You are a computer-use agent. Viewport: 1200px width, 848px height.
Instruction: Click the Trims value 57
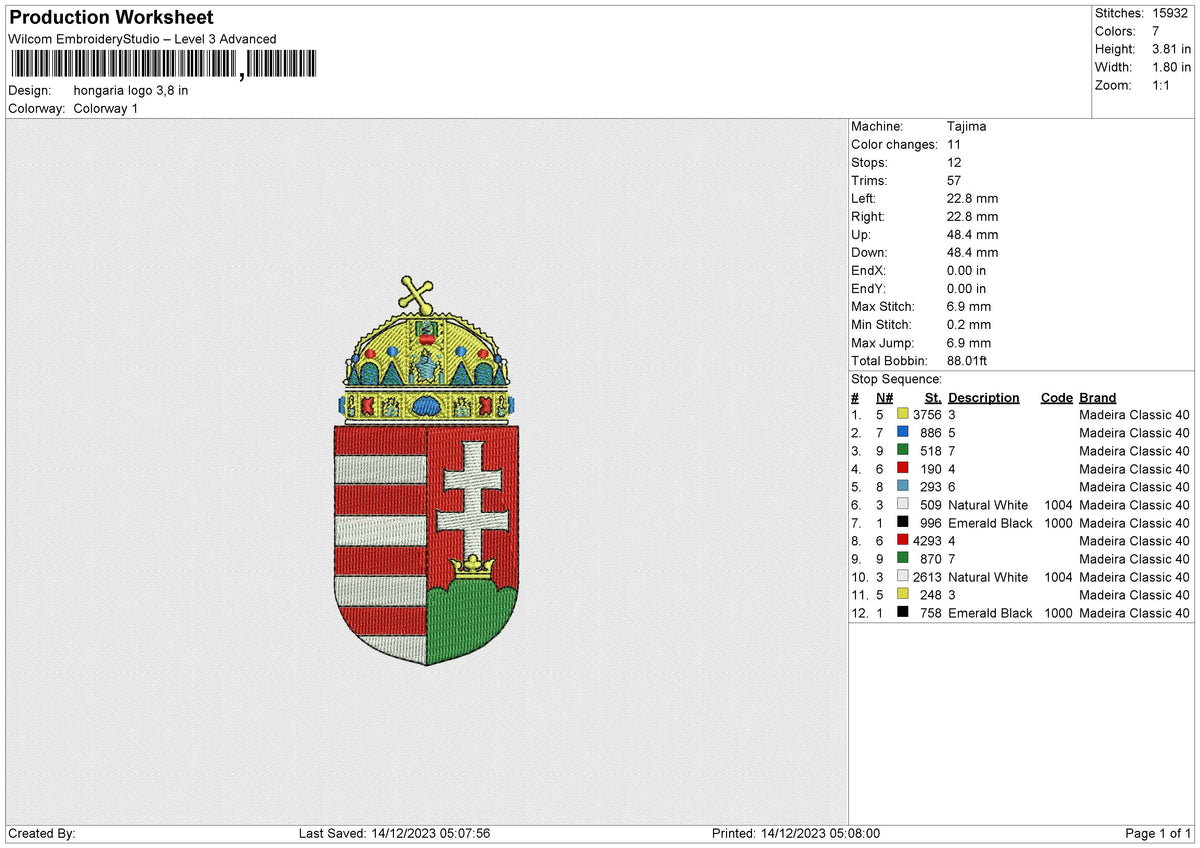point(953,180)
